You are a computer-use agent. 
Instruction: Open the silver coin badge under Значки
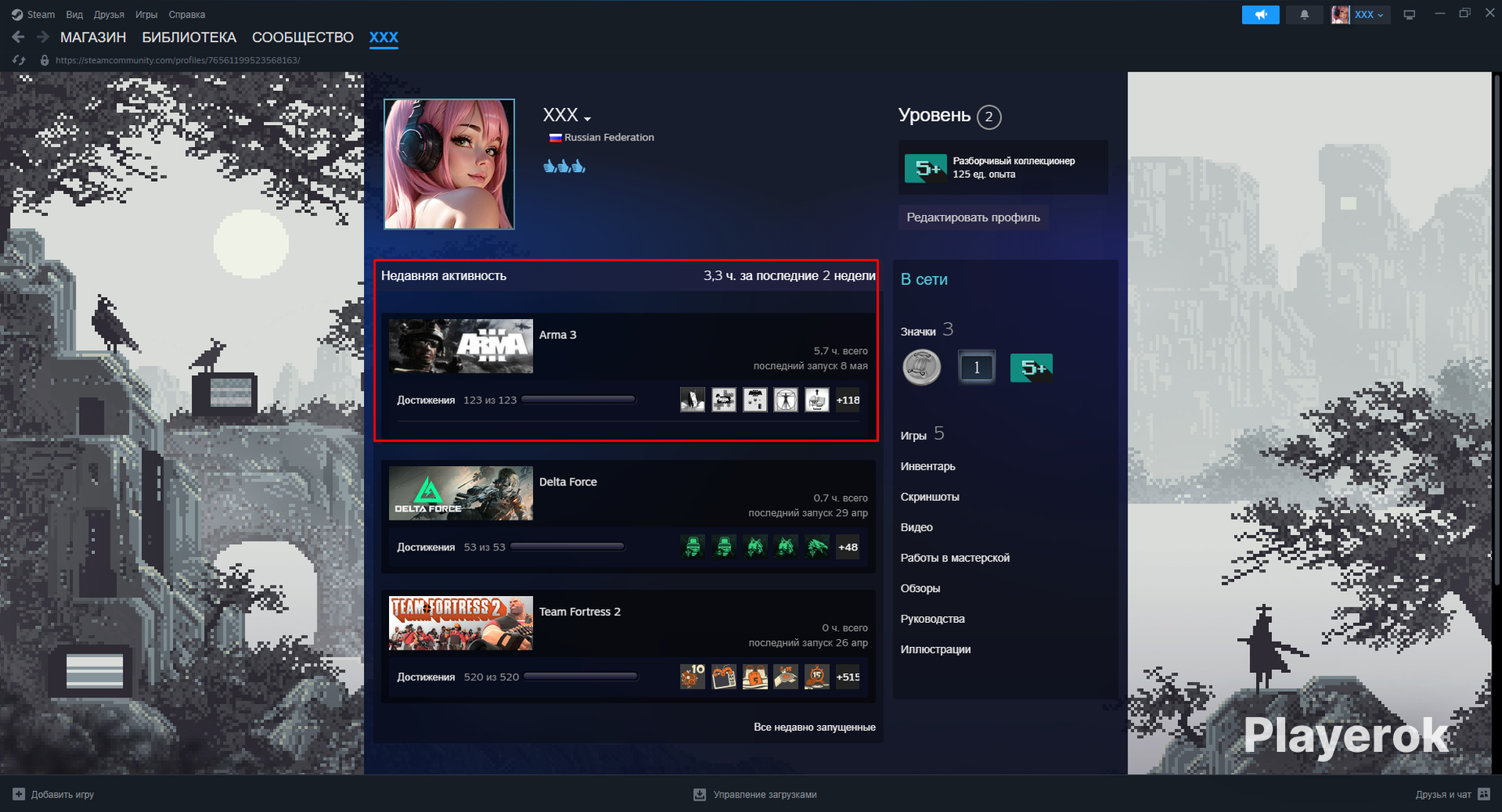(x=921, y=367)
